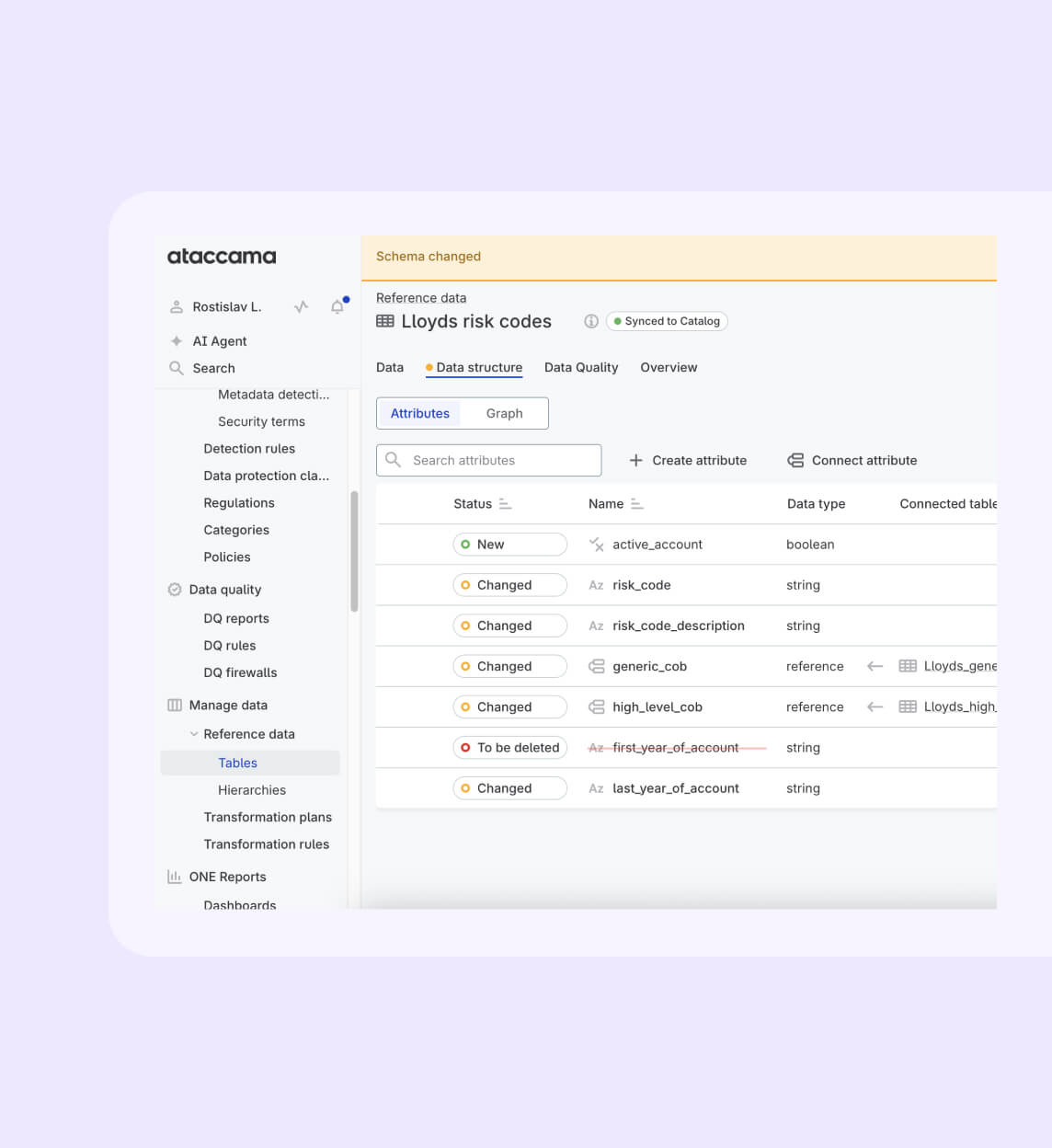Click the arrow icon in high_level_cob row
The height and width of the screenshot is (1148, 1052).
(875, 706)
